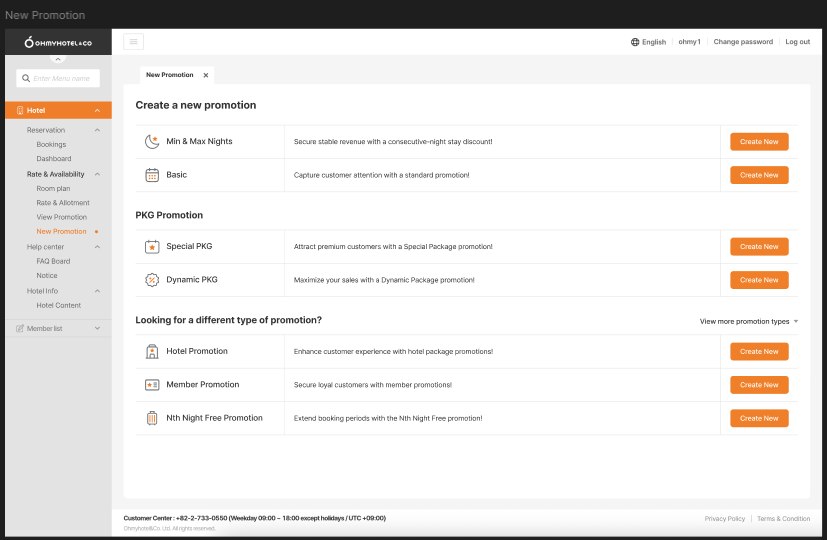Click the Basic promotion calendar icon
The width and height of the screenshot is (827, 540).
152,175
